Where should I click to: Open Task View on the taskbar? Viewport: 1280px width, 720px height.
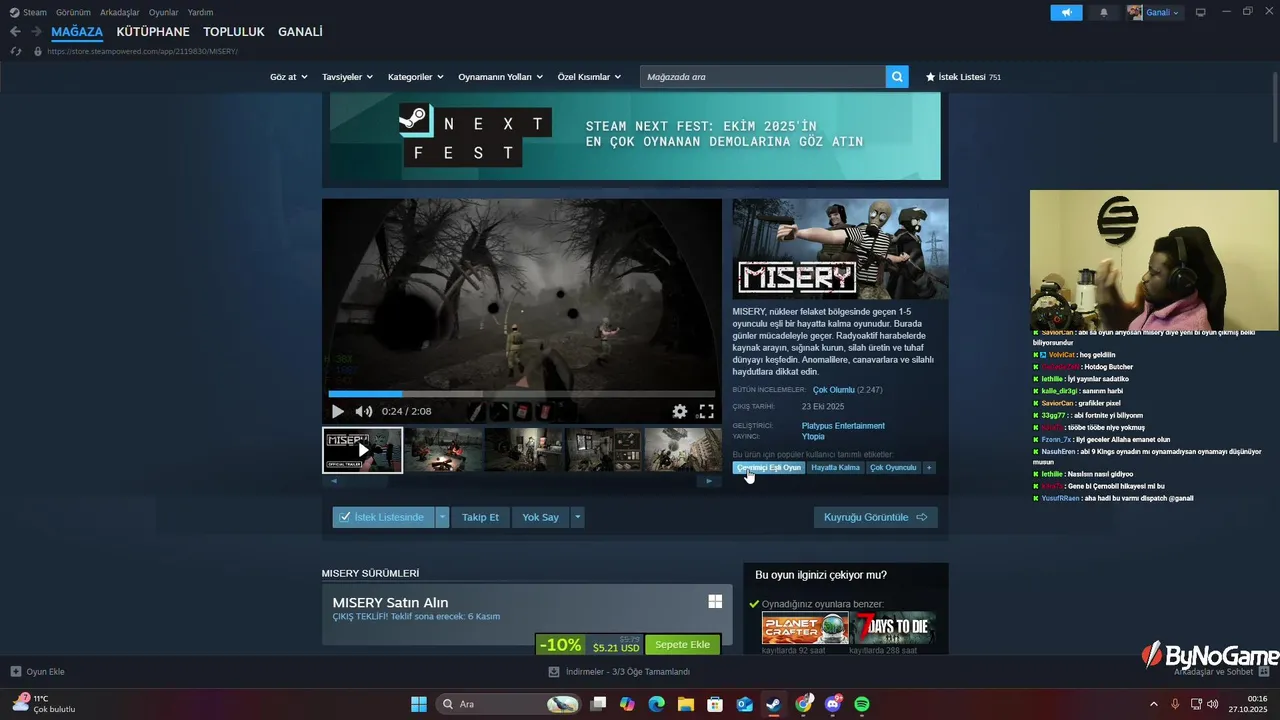coord(598,704)
